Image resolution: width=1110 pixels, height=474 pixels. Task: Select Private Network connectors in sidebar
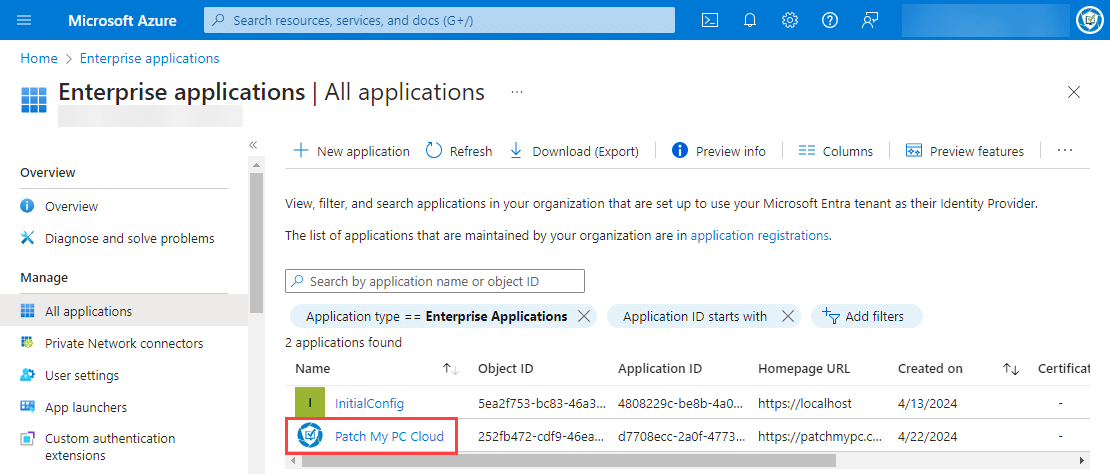pos(123,343)
